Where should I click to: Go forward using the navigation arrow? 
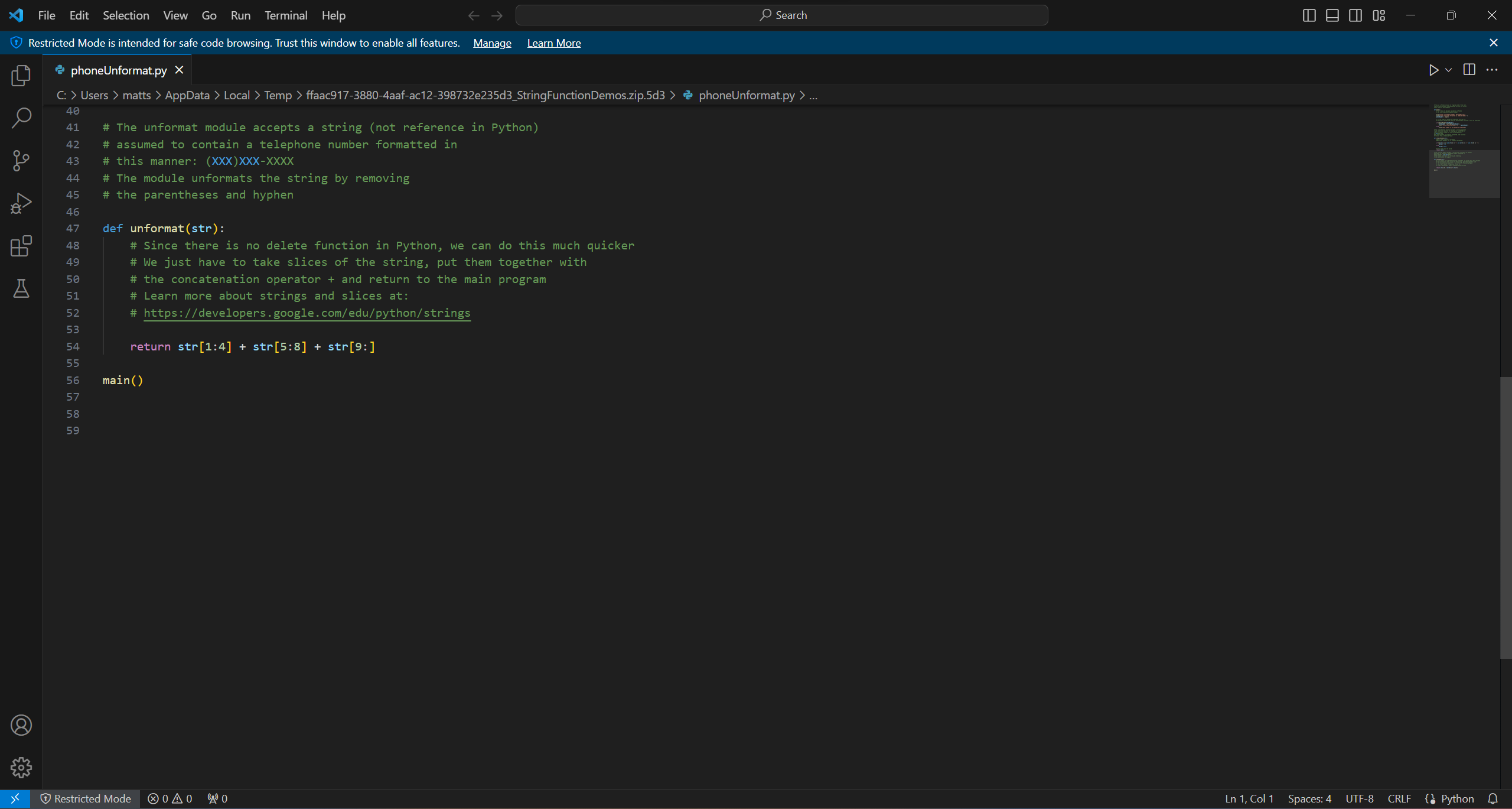(x=497, y=15)
